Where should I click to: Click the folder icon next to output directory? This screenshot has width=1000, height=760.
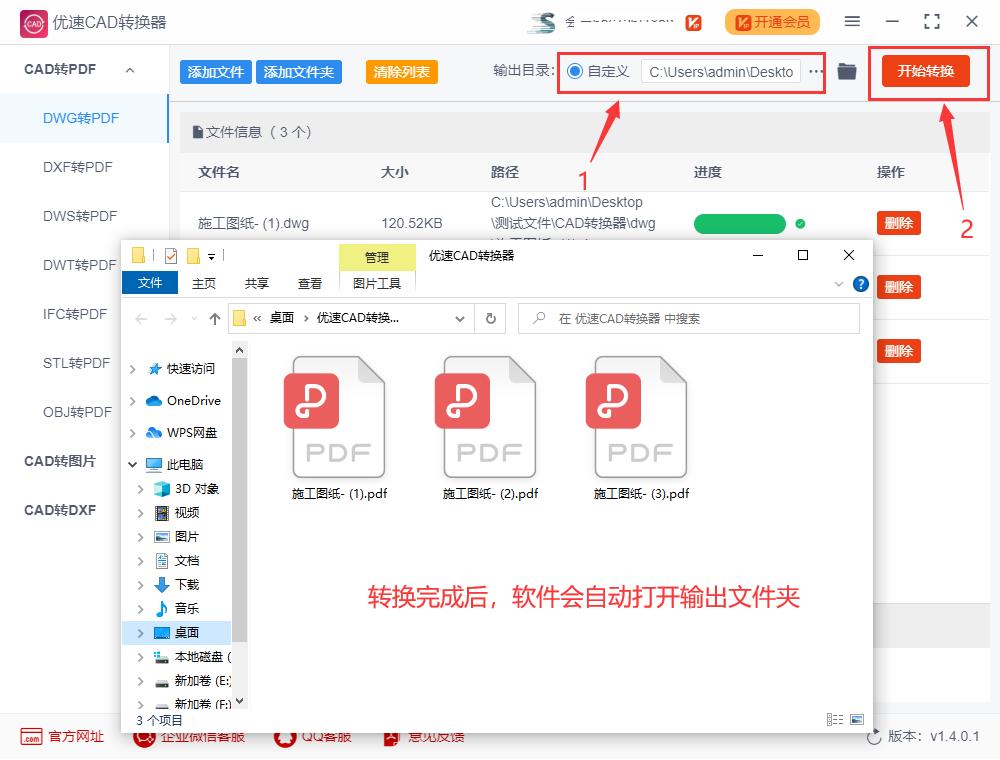point(847,71)
